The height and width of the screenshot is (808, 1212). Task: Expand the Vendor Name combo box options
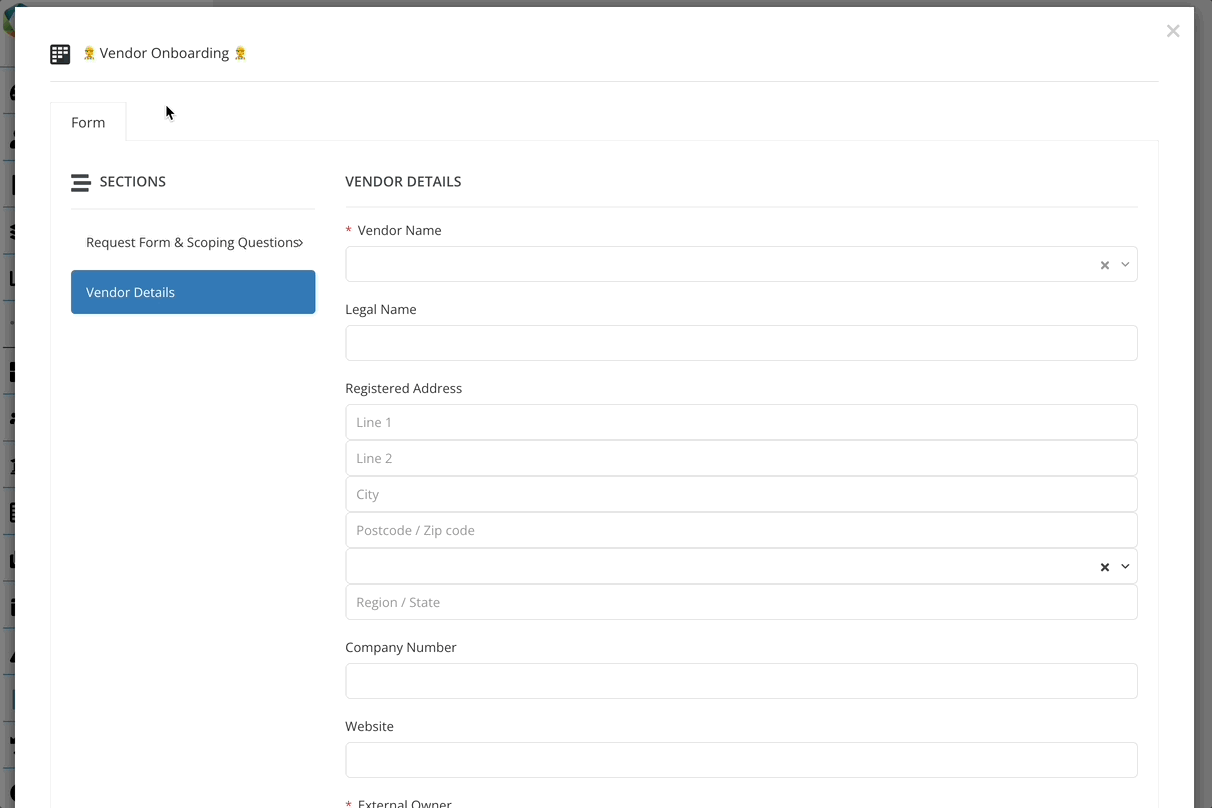(x=1125, y=264)
